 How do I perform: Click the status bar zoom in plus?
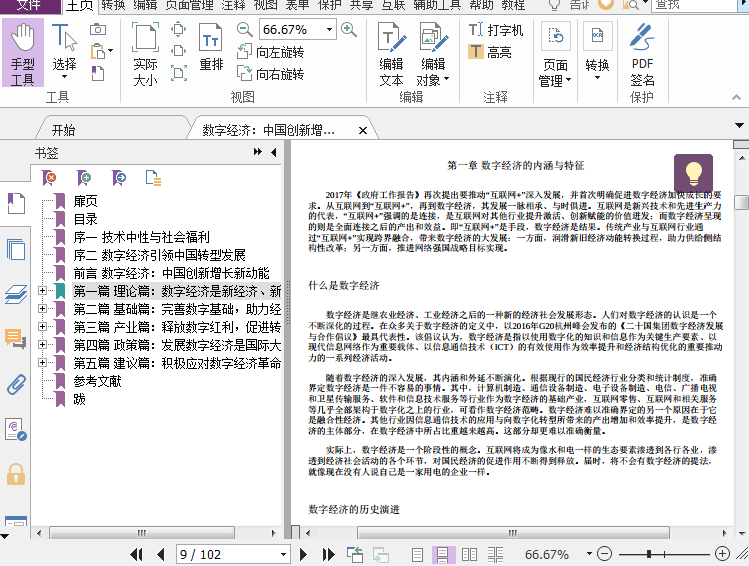tap(722, 554)
